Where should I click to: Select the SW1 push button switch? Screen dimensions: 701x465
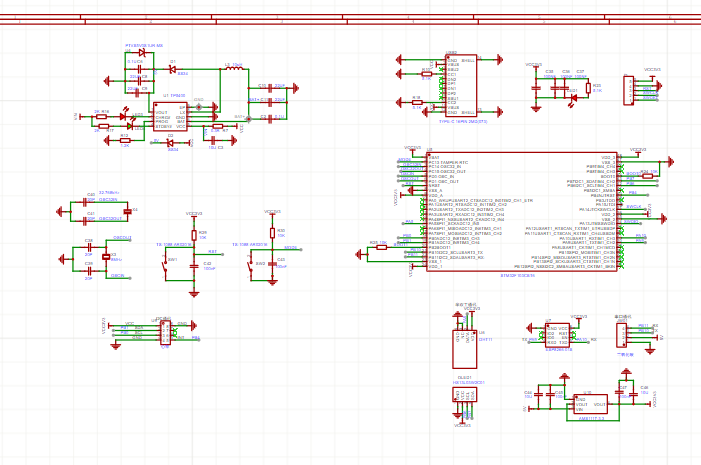[x=166, y=264]
